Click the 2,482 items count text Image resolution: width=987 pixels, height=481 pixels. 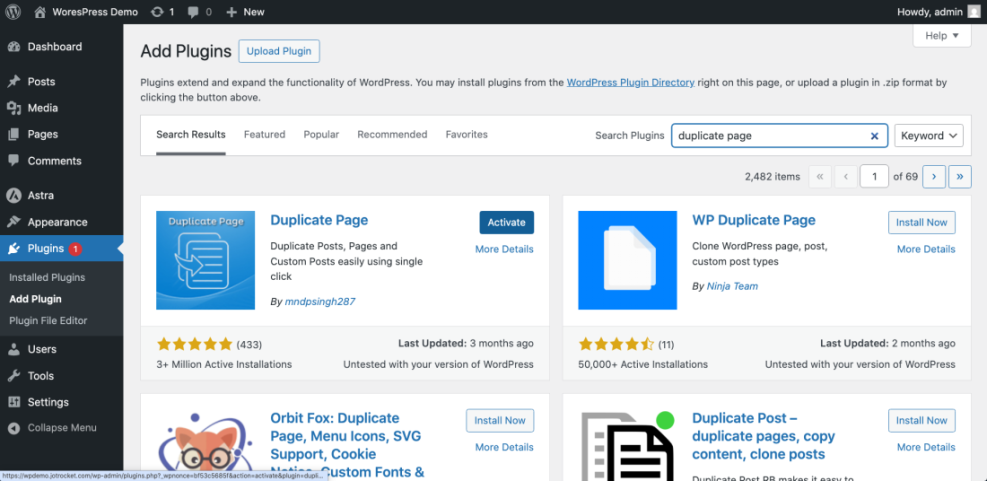(x=772, y=177)
